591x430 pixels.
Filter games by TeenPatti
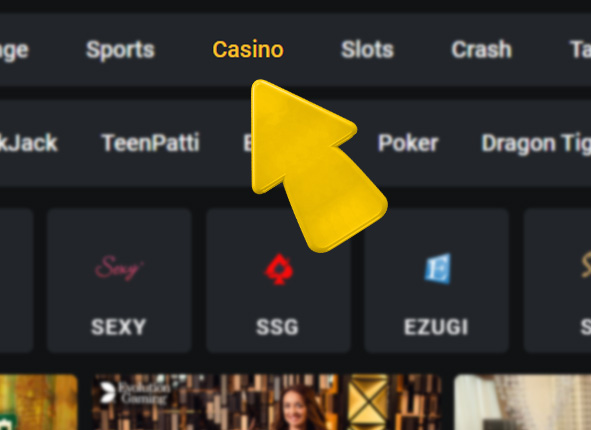click(x=150, y=143)
